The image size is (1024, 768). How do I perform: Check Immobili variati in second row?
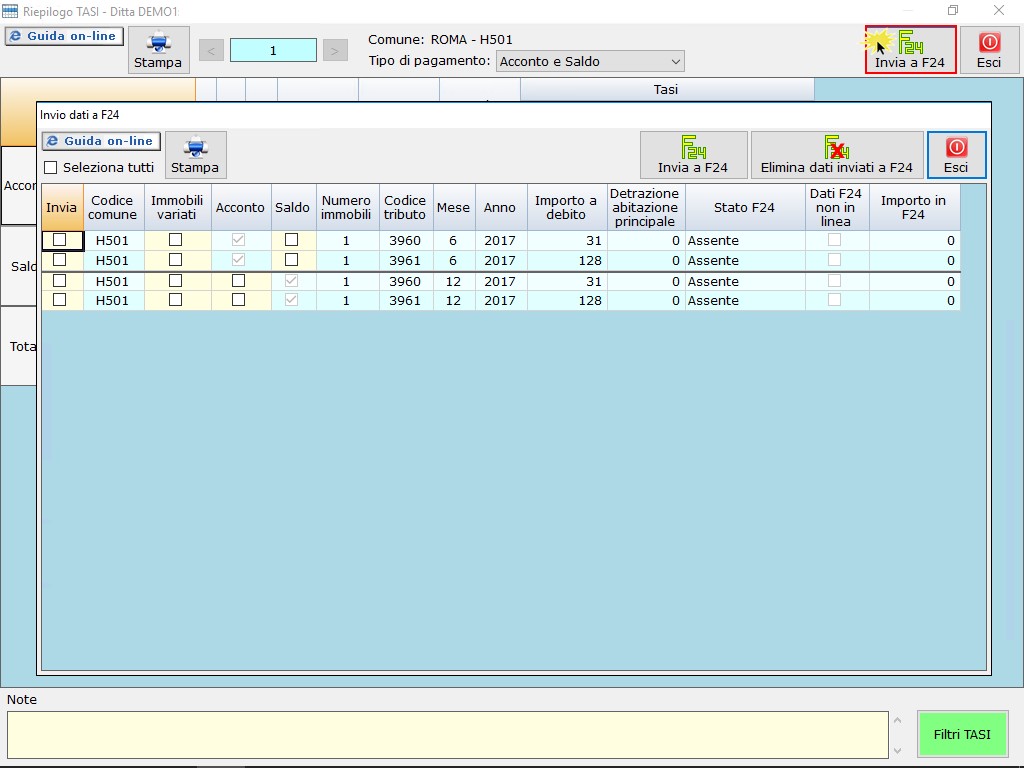tap(176, 260)
